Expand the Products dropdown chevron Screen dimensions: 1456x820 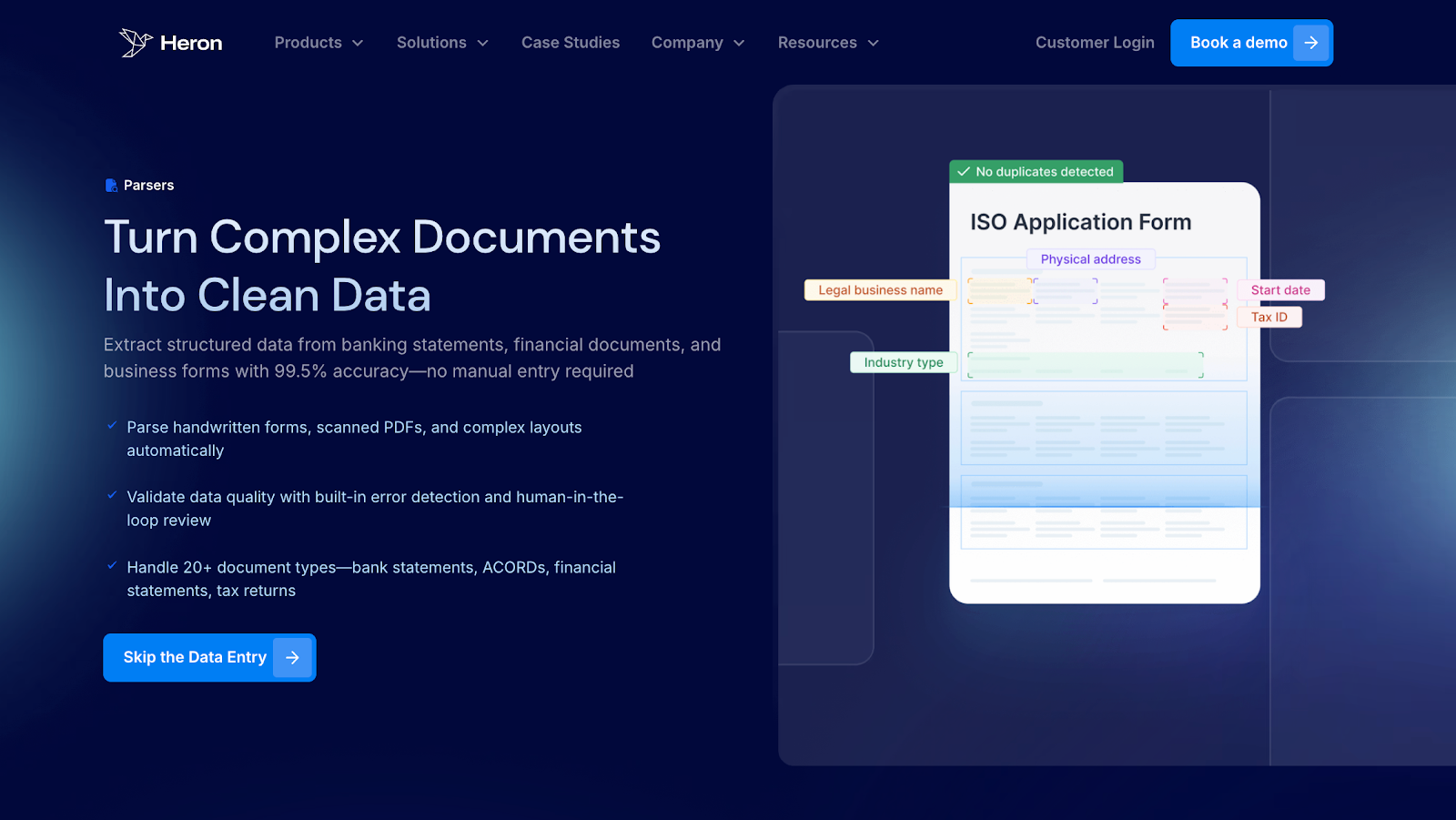pyautogui.click(x=358, y=44)
